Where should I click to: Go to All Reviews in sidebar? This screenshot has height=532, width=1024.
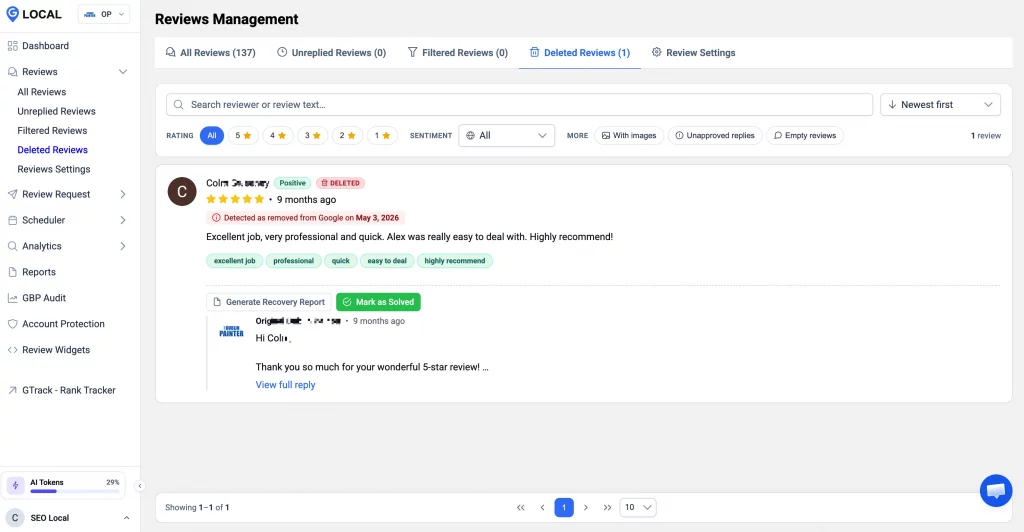[42, 92]
